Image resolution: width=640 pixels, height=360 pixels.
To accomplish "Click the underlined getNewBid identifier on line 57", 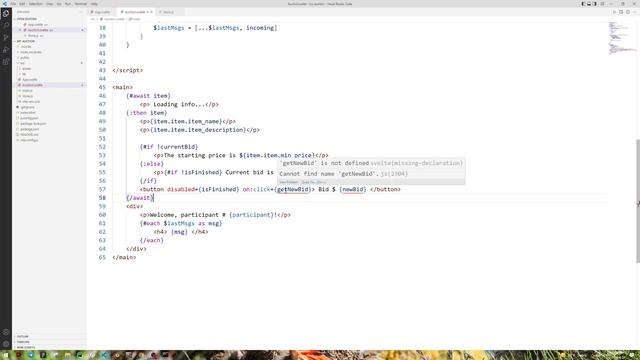I will (x=293, y=189).
